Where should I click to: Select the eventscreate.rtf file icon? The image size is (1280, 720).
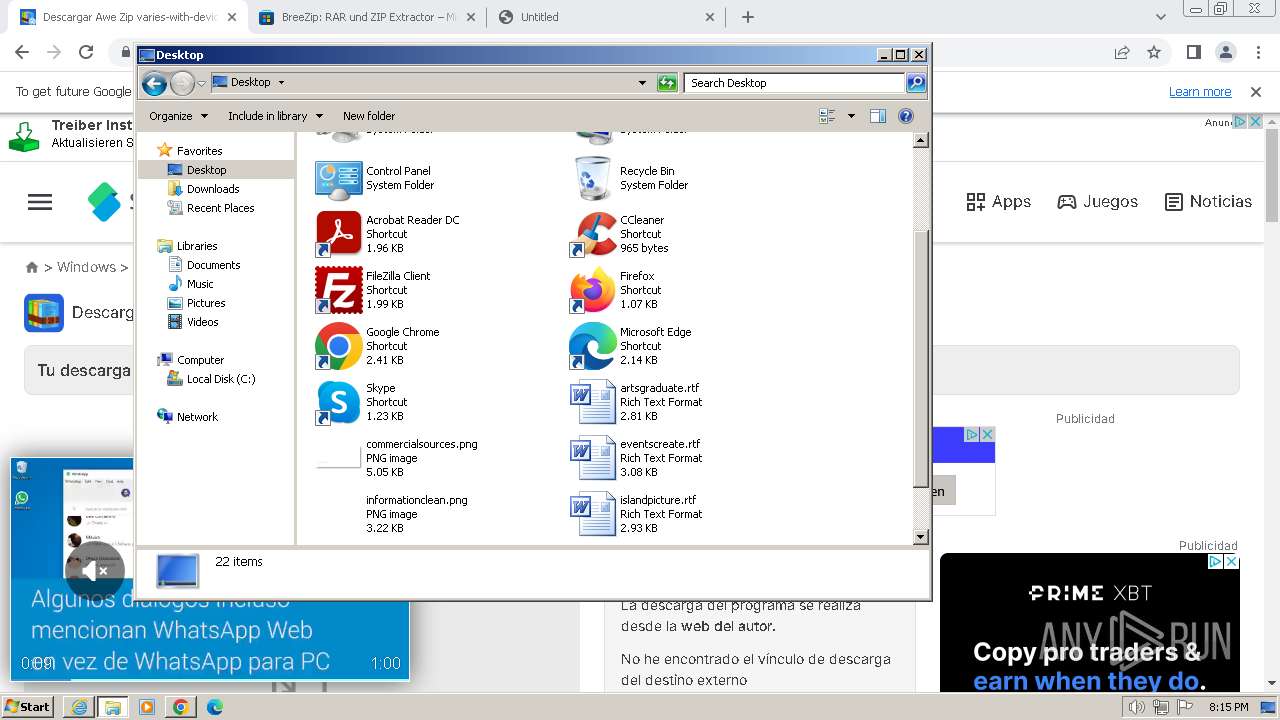(593, 458)
